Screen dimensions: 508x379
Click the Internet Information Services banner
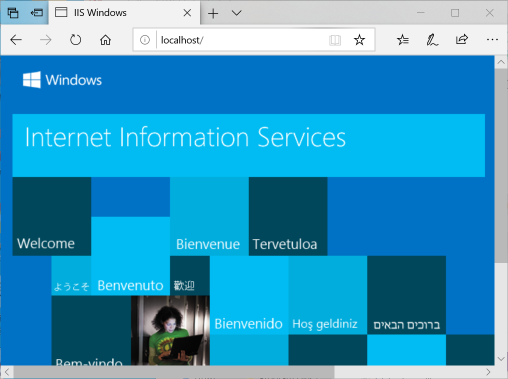(249, 145)
